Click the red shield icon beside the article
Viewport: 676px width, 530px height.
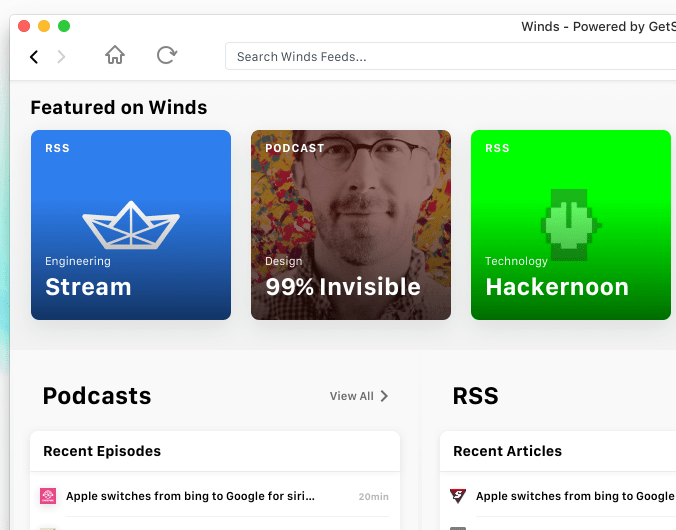click(x=458, y=496)
